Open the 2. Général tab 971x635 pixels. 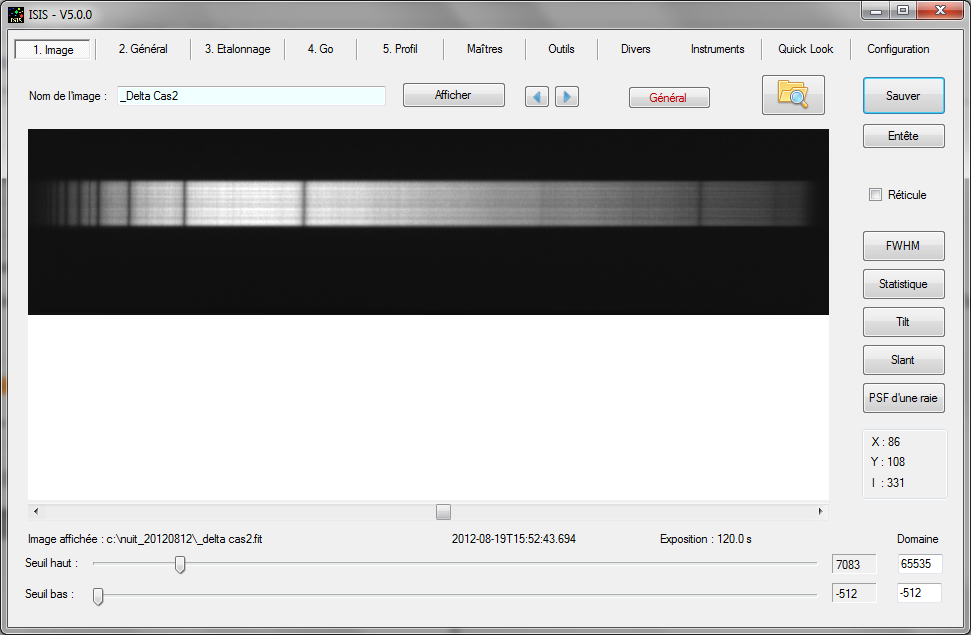(143, 49)
